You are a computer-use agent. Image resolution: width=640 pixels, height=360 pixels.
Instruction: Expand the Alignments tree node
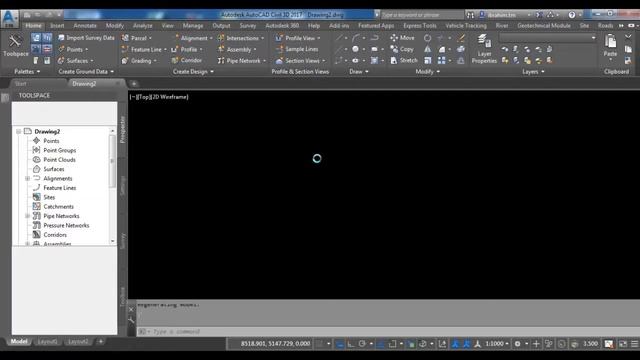pos(27,178)
